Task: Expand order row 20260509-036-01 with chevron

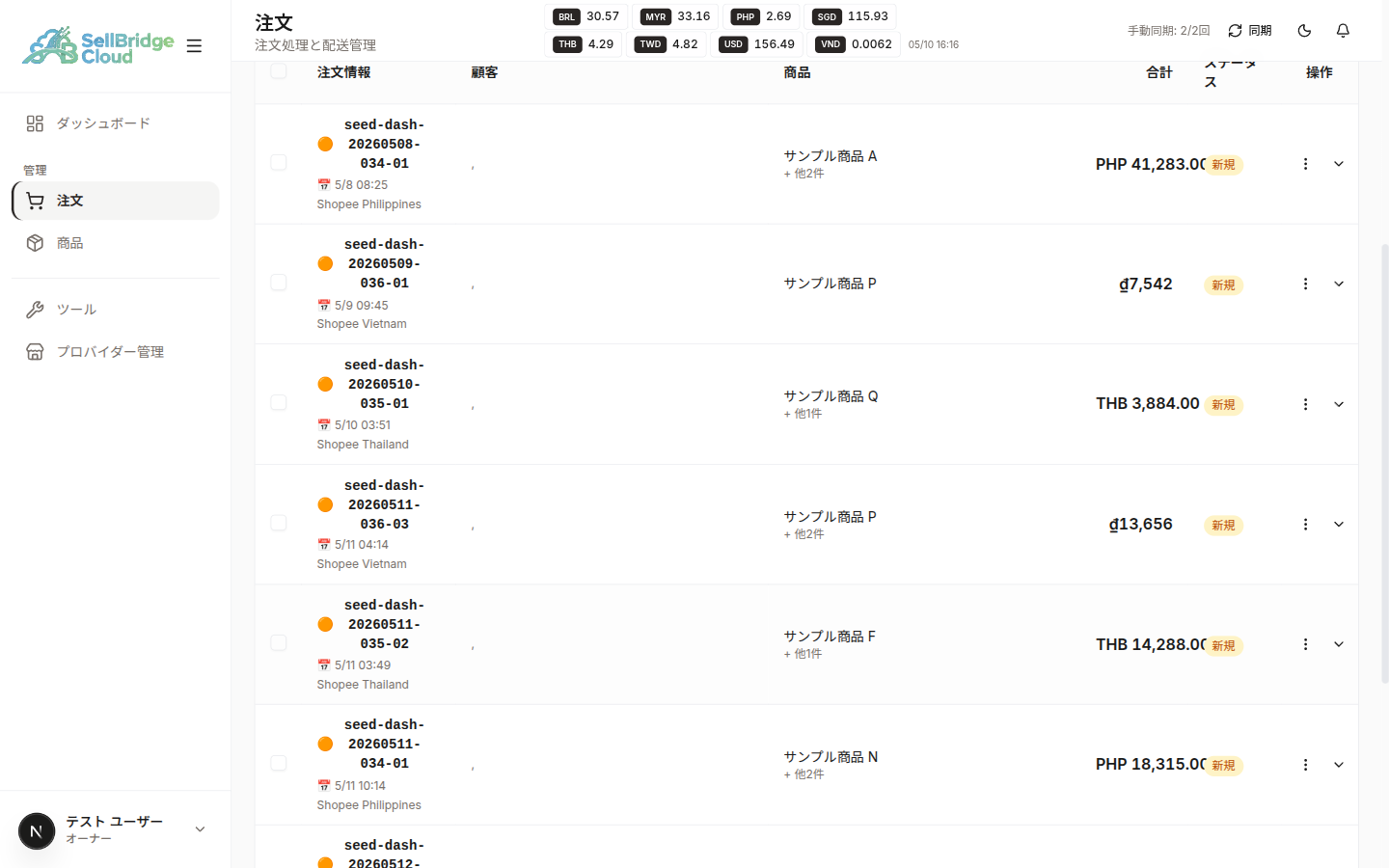Action: pos(1339,284)
